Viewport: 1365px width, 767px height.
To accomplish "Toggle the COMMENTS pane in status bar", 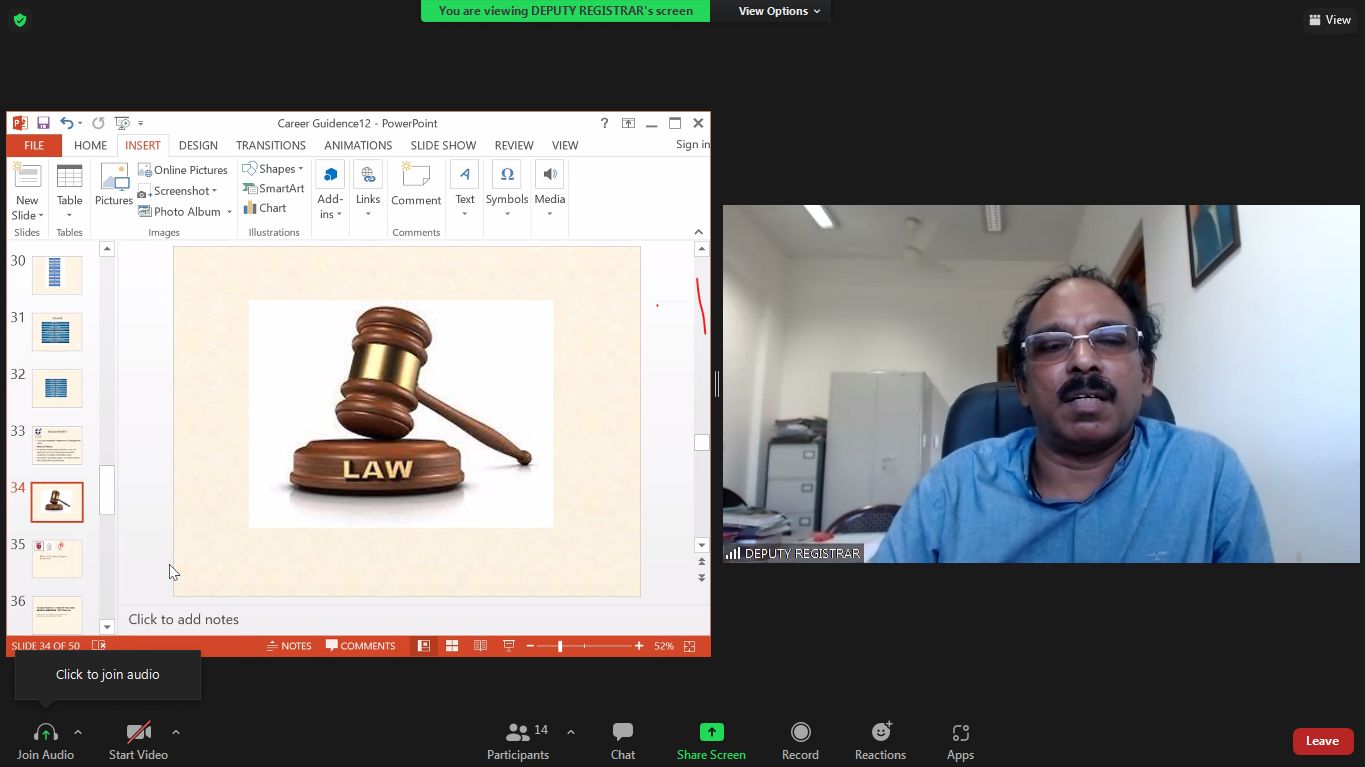I will tap(360, 646).
